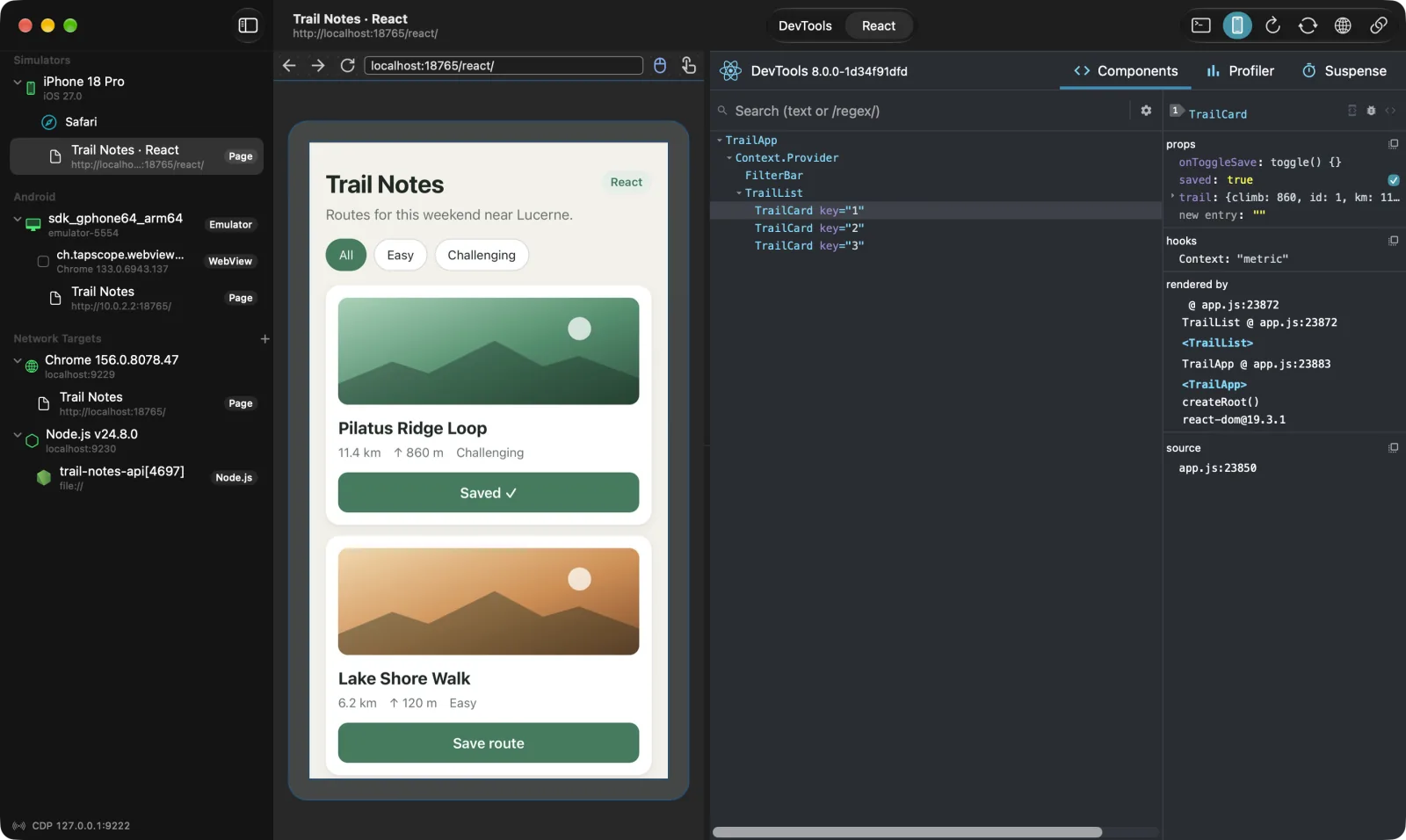Select the Challenging filter pill

[482, 255]
